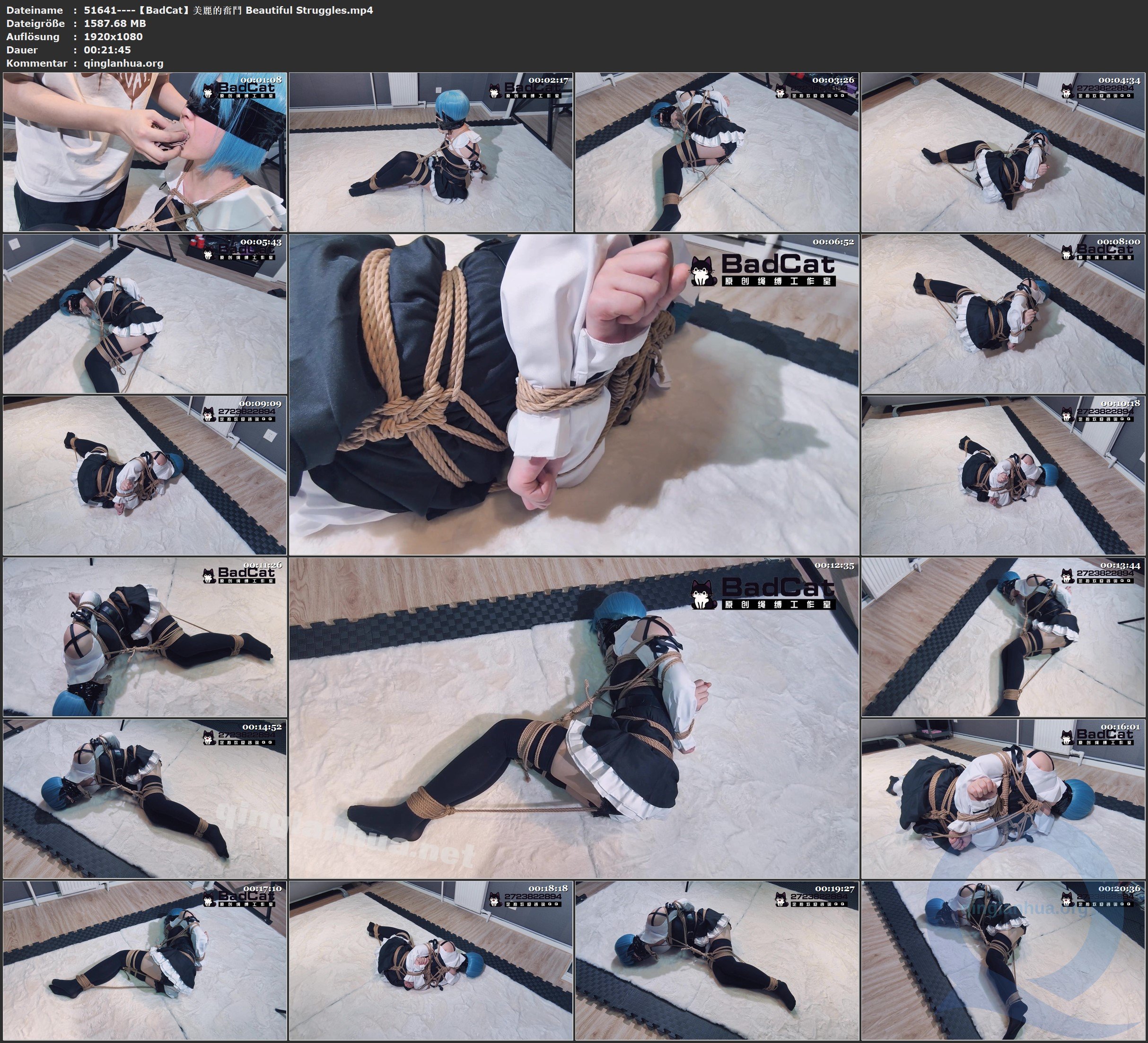Viewport: 1148px width, 1043px height.
Task: Click the 00:19:27 frame
Action: (x=717, y=960)
